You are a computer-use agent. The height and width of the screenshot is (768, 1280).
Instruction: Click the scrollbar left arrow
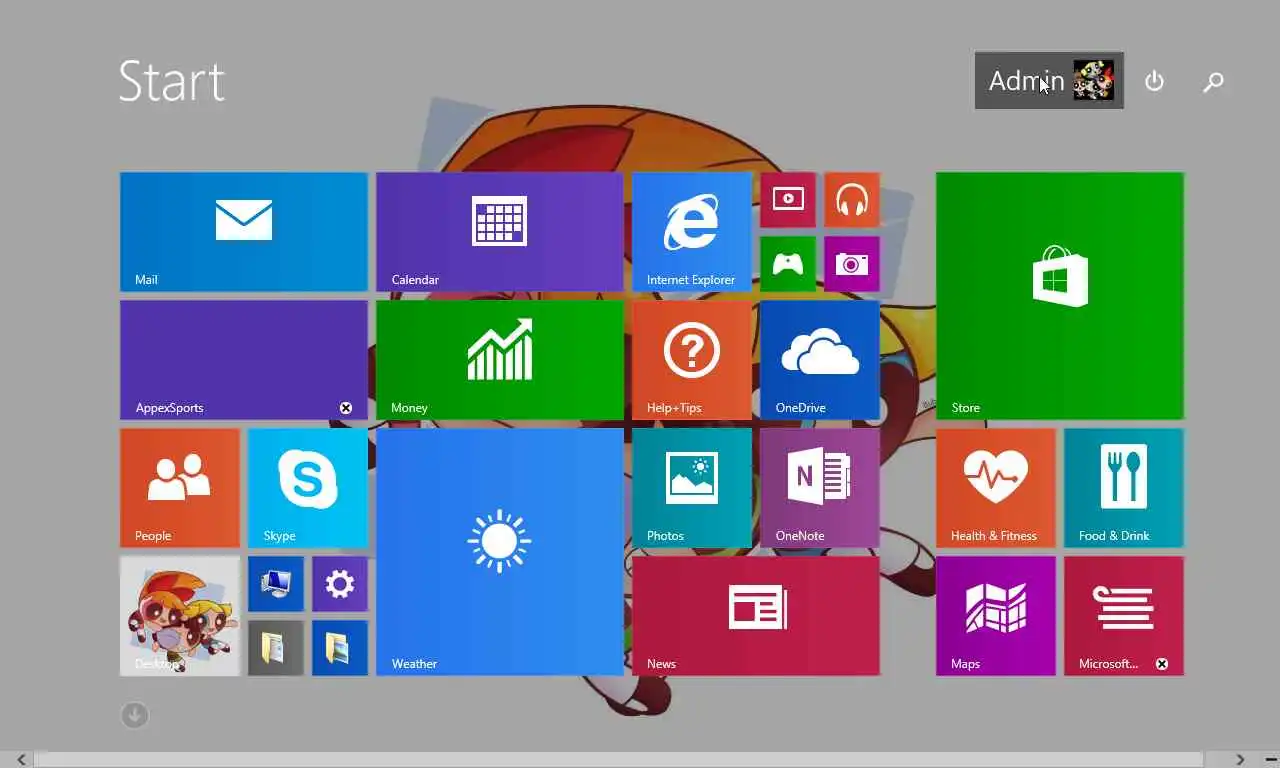coord(21,760)
